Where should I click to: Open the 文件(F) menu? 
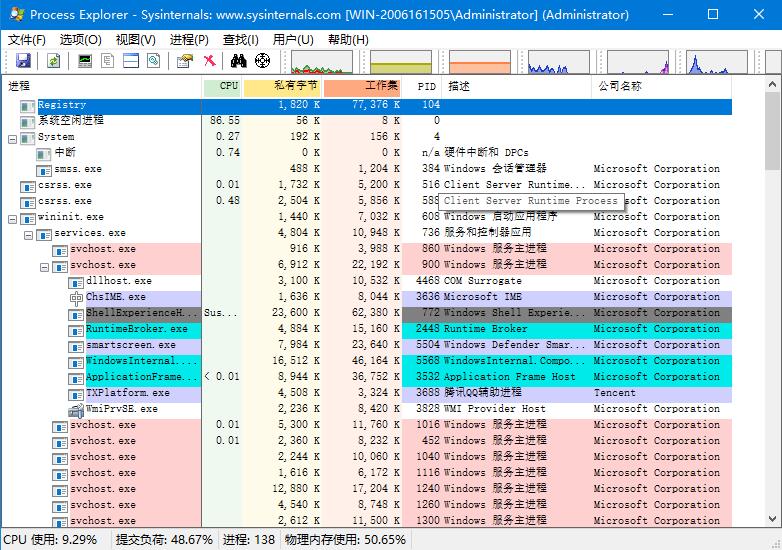click(x=26, y=40)
